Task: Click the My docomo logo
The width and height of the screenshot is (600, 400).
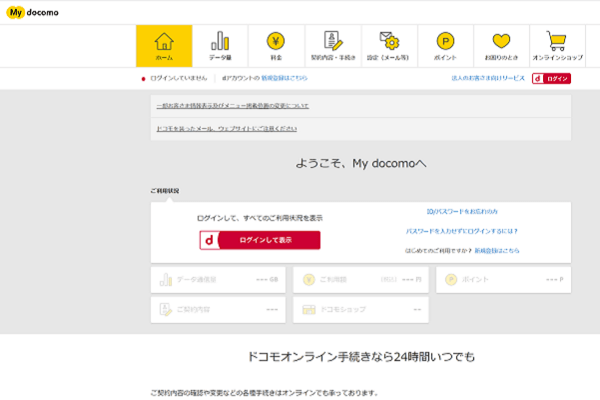Action: [x=33, y=12]
